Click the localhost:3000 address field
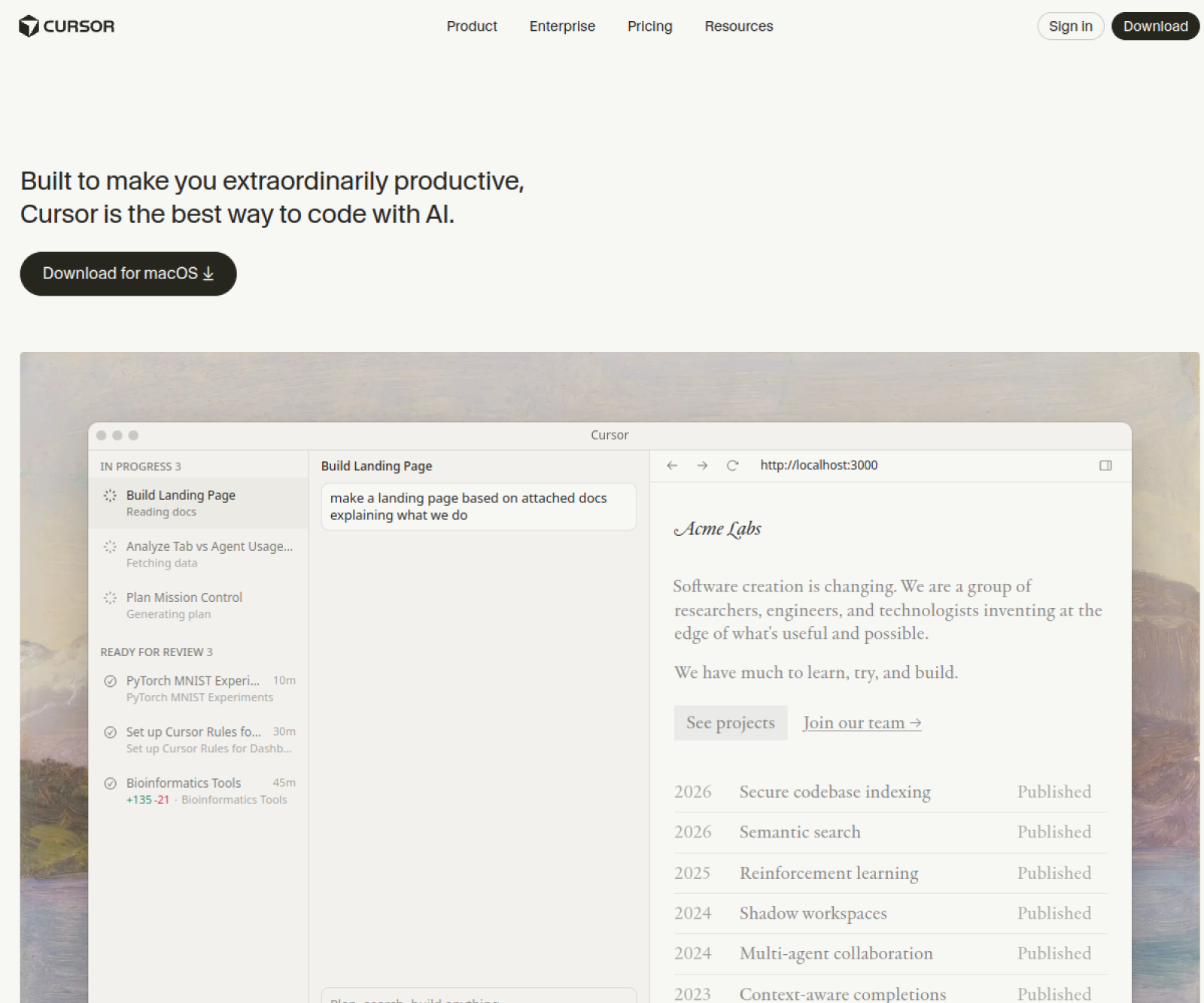The image size is (1204, 1003). (x=819, y=466)
